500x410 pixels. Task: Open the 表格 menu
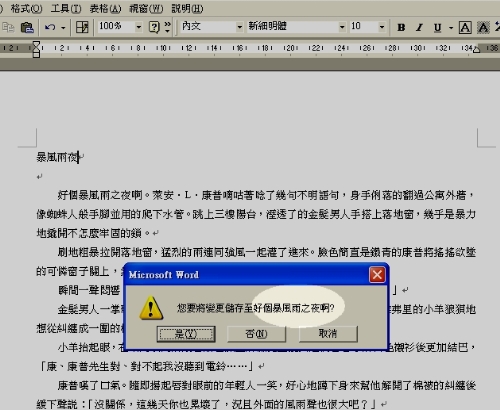105,9
